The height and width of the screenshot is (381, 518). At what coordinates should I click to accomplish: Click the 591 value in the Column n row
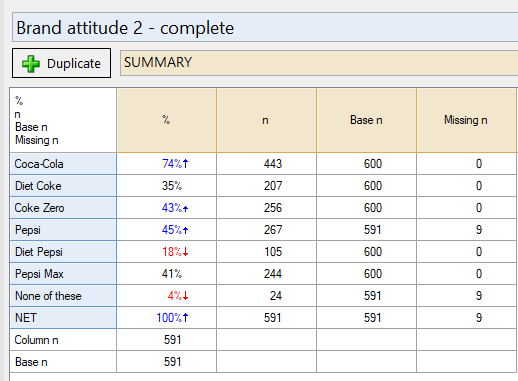pyautogui.click(x=166, y=340)
